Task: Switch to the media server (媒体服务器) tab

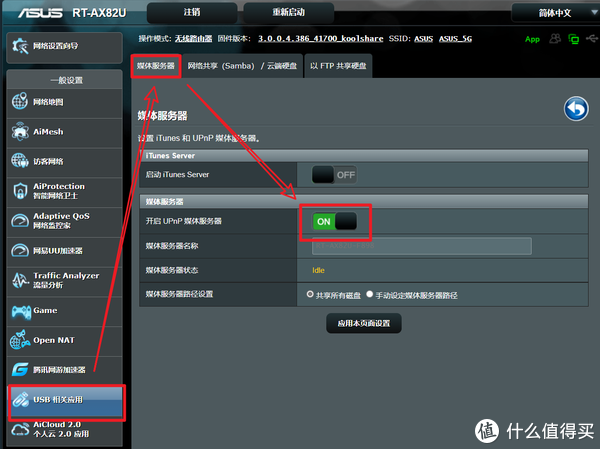Action: tap(156, 66)
